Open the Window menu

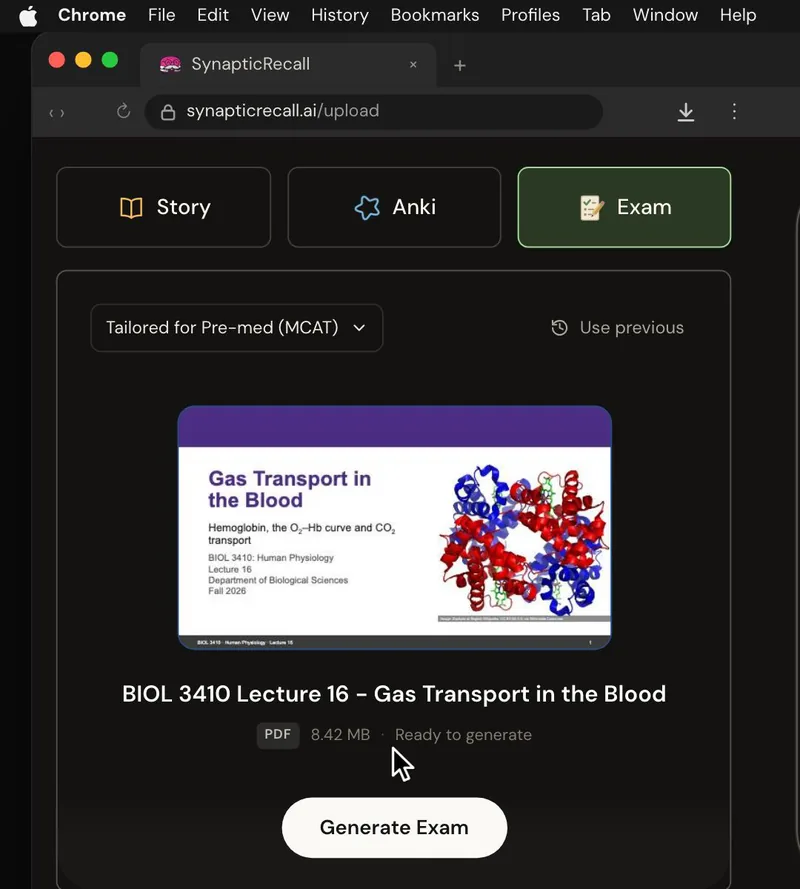[665, 15]
